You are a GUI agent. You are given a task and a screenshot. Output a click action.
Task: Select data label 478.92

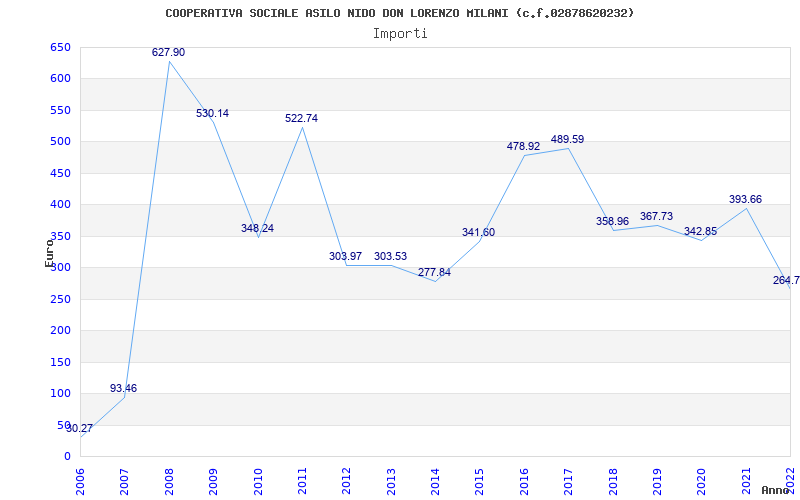point(523,146)
